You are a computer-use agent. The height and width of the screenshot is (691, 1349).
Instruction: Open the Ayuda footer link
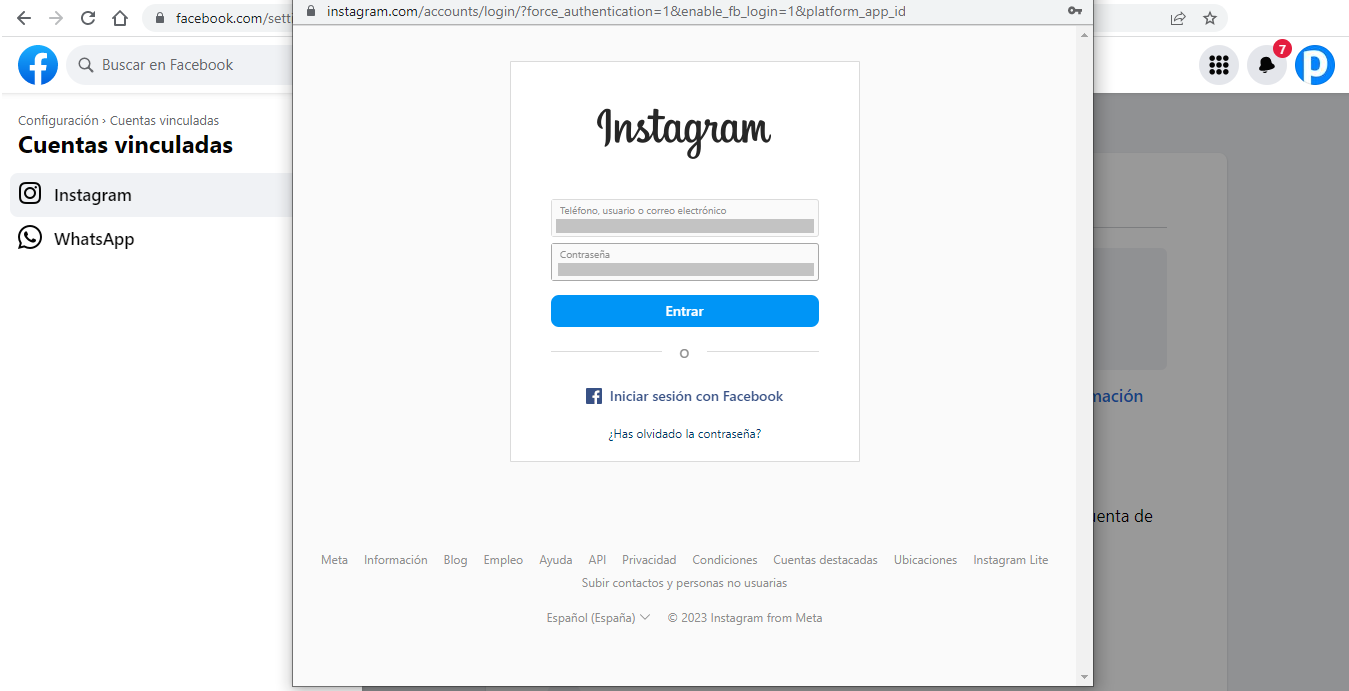pyautogui.click(x=556, y=560)
